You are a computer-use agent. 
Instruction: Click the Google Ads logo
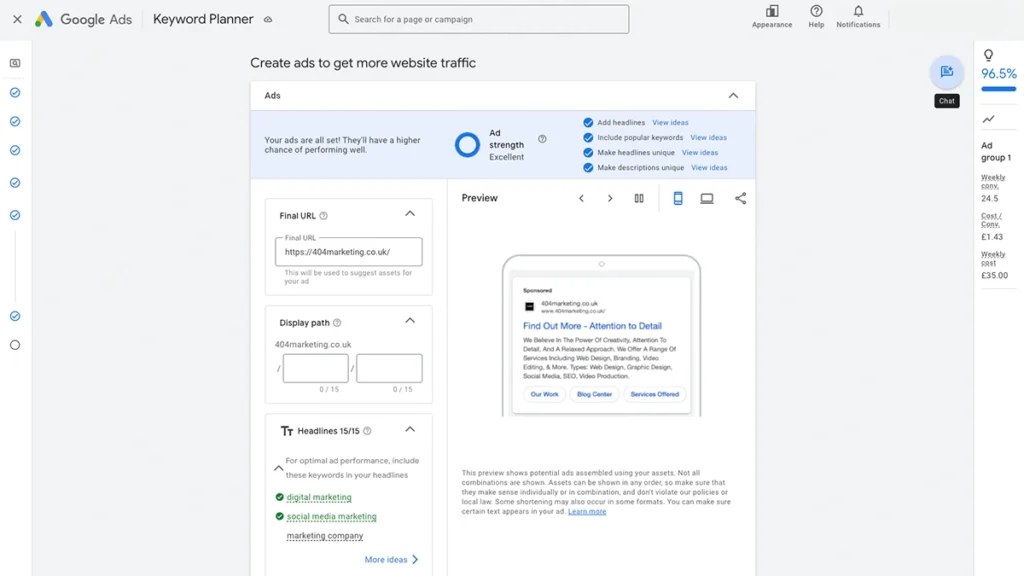[x=83, y=19]
